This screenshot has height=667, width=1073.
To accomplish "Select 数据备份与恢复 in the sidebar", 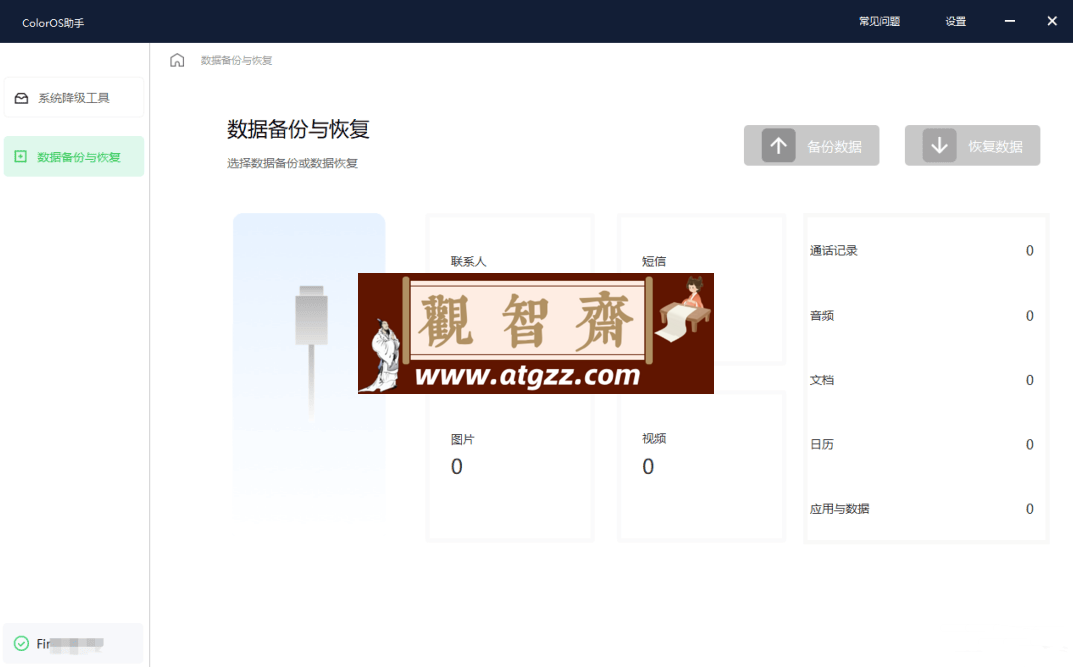I will [74, 157].
